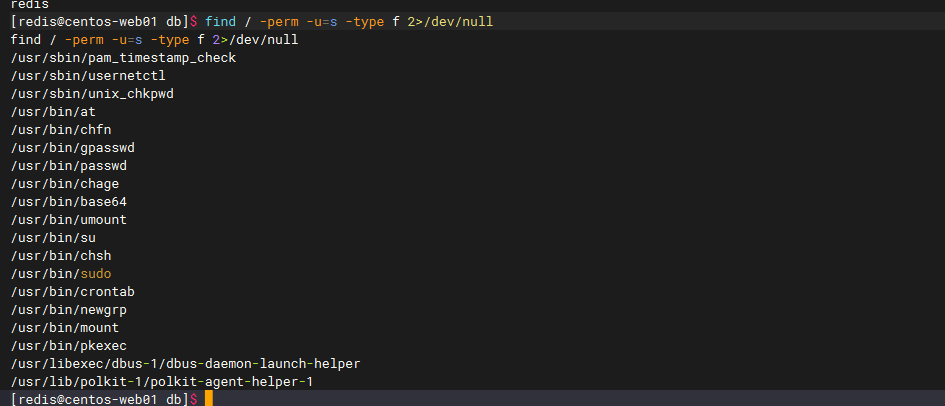Click the /usr/bin/umount line

(69, 220)
